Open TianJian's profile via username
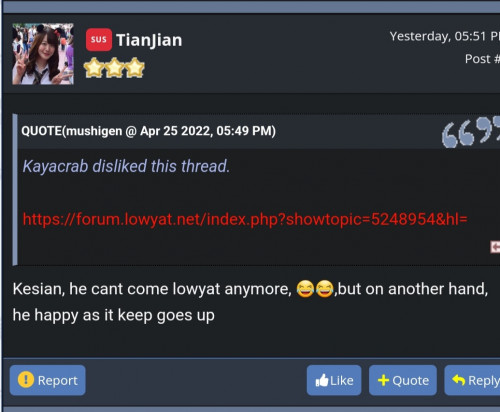This screenshot has width=500, height=412. pos(149,40)
